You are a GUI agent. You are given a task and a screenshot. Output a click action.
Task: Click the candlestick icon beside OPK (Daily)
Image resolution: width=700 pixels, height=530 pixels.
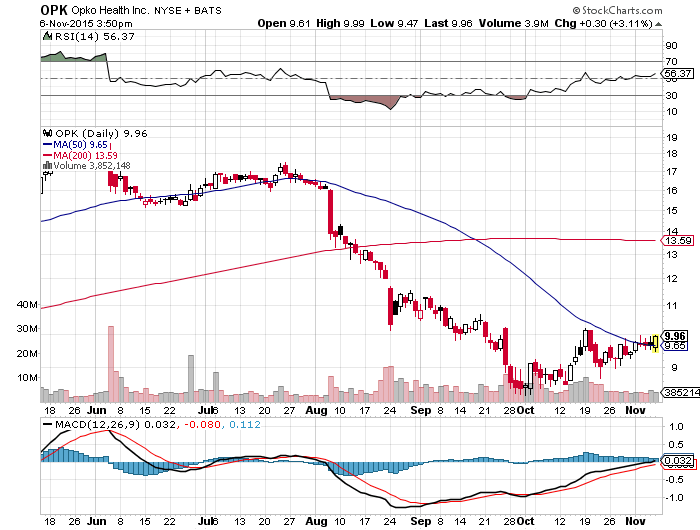[47, 133]
